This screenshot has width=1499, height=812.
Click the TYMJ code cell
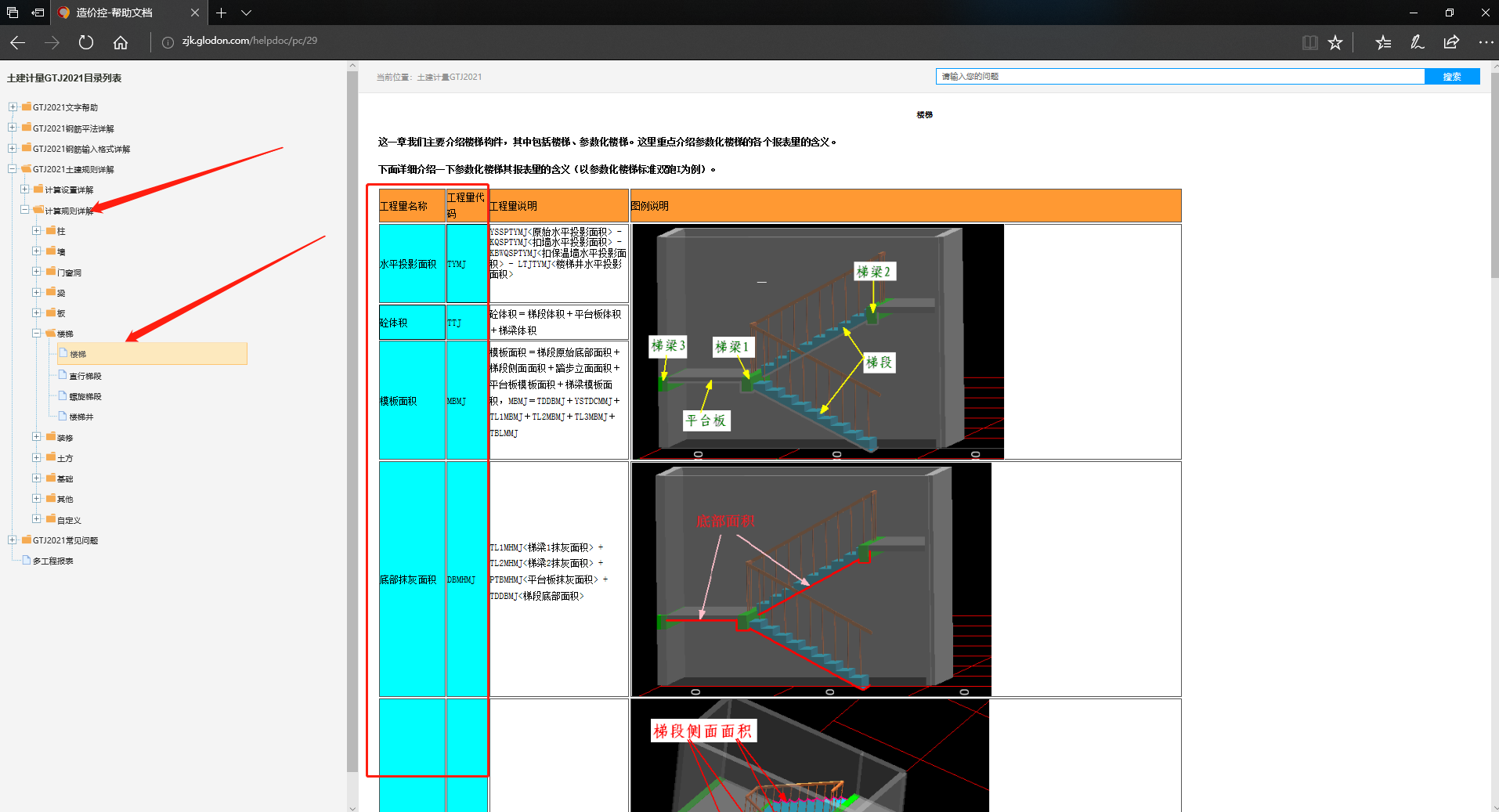[x=467, y=264]
